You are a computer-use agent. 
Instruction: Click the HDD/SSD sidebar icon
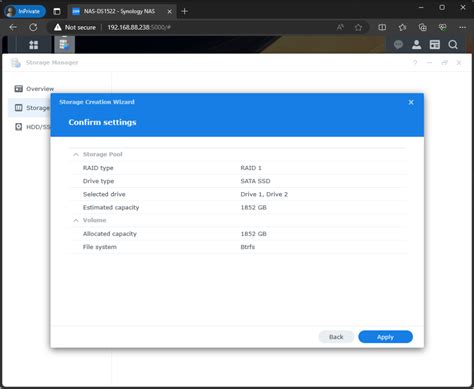point(19,127)
